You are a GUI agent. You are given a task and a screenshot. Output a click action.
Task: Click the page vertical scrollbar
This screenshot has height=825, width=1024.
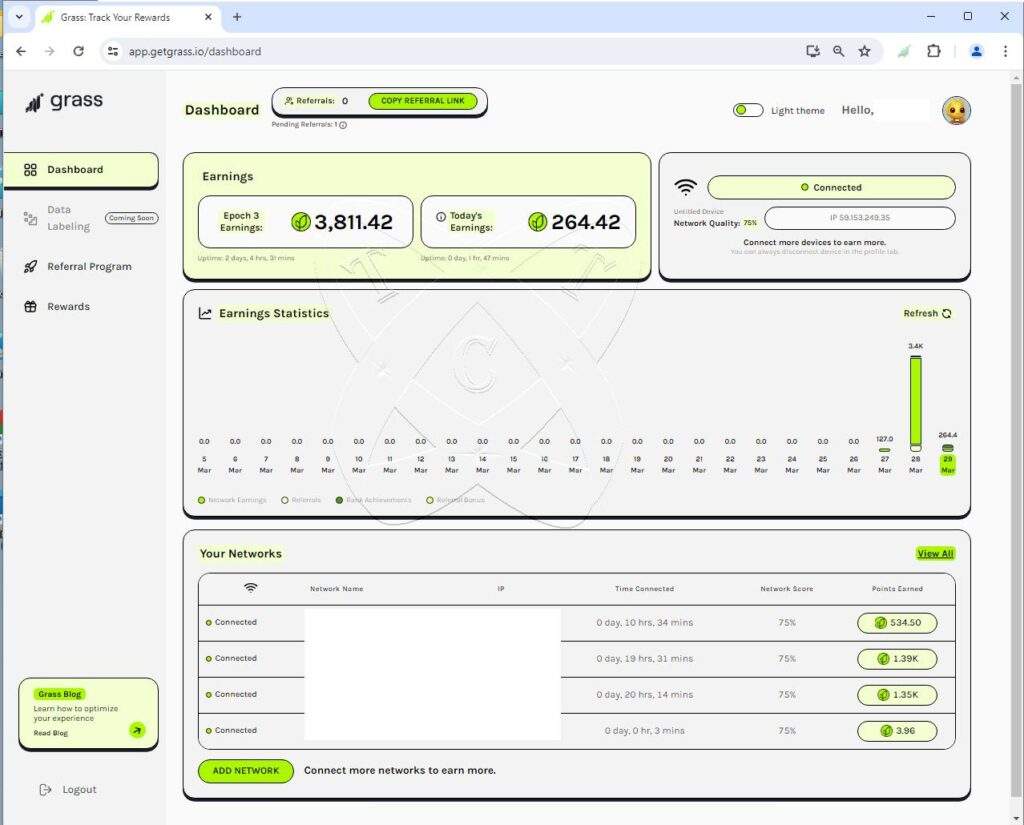pos(1016,442)
